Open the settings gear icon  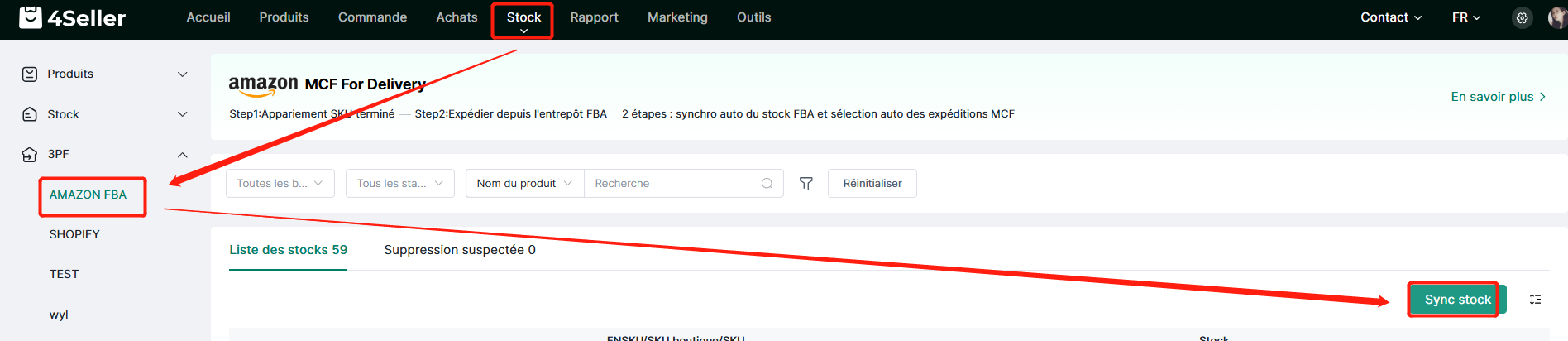1522,17
